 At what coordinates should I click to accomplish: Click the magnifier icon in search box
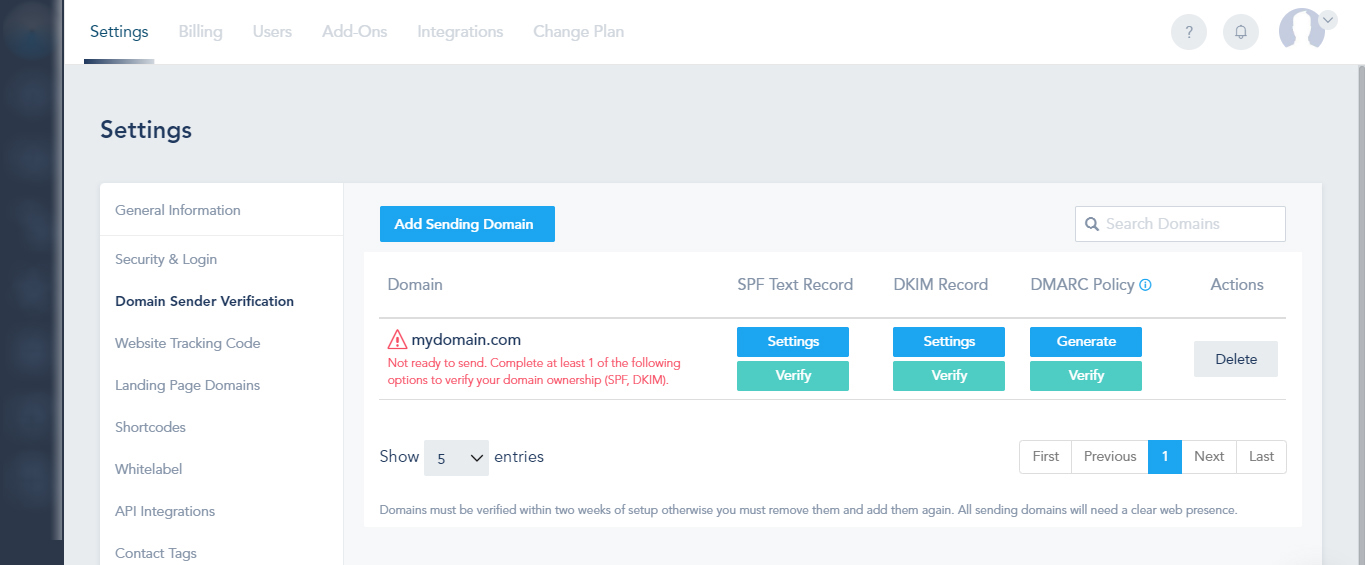1091,224
